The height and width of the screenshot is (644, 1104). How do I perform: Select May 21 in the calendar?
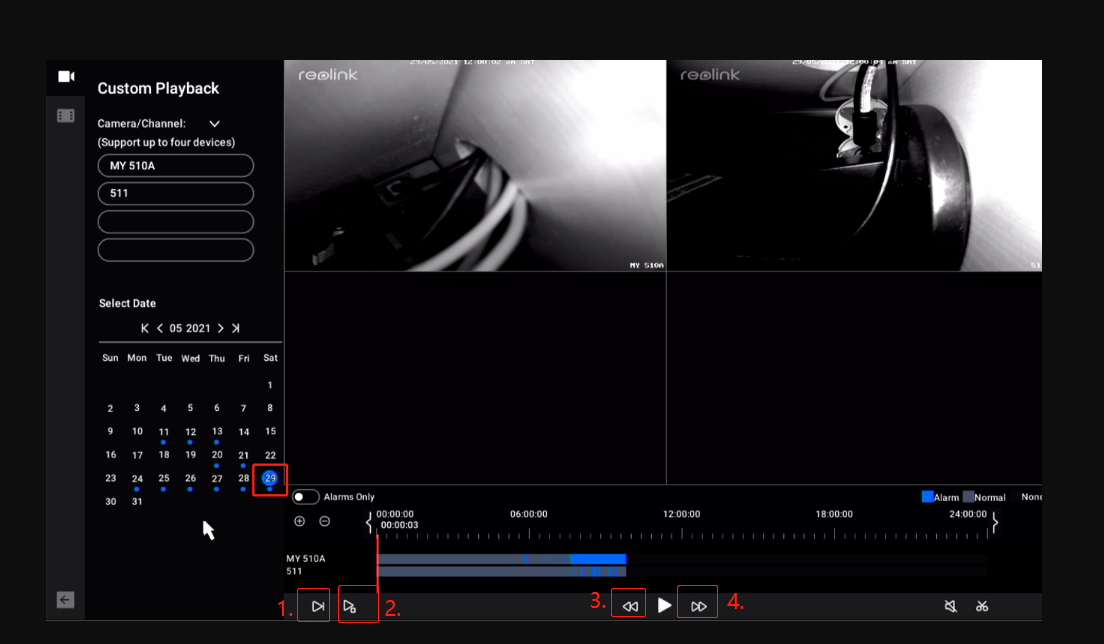coord(244,455)
